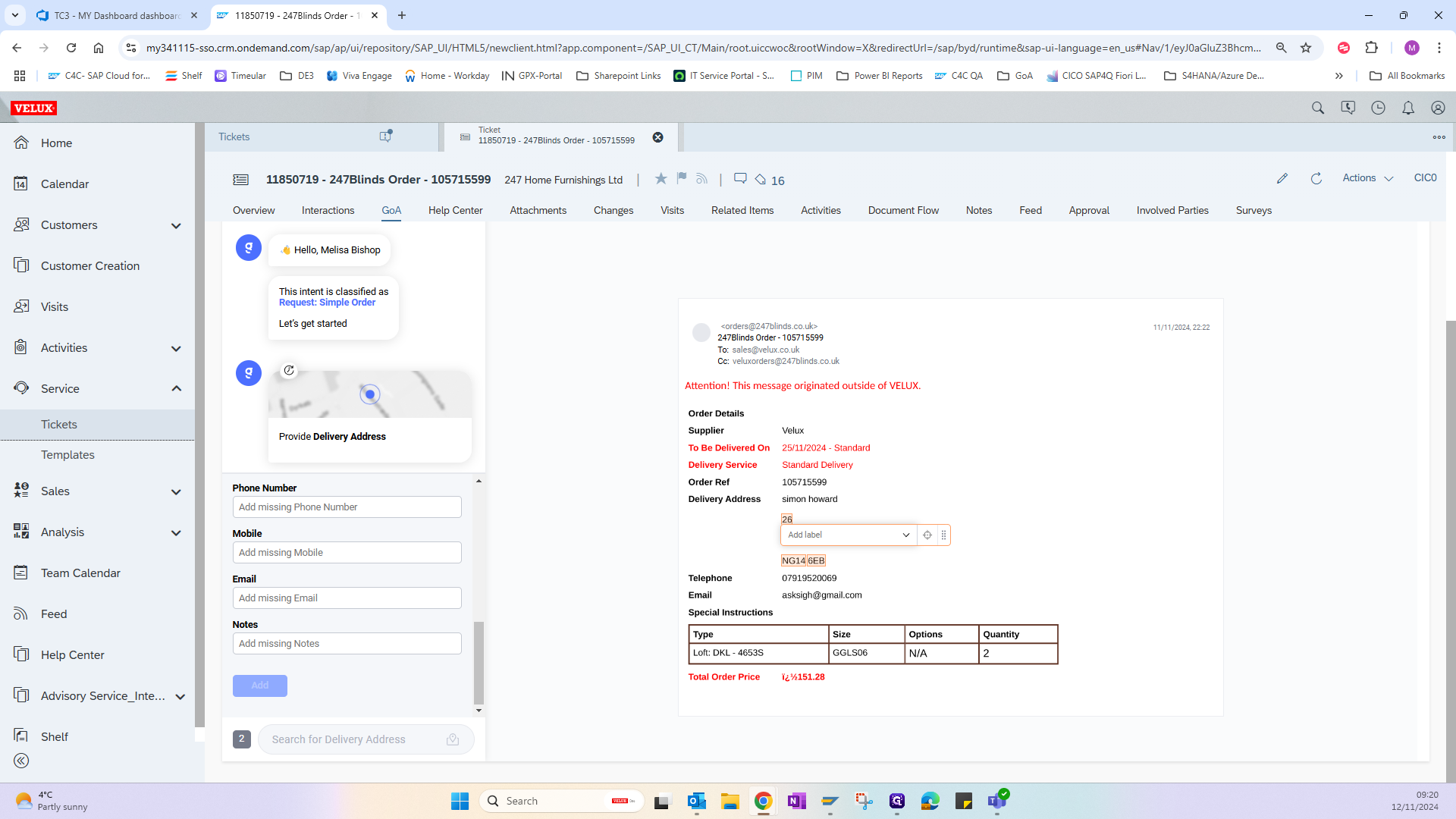Click the Add button below Notes
The height and width of the screenshot is (819, 1456).
tap(260, 686)
